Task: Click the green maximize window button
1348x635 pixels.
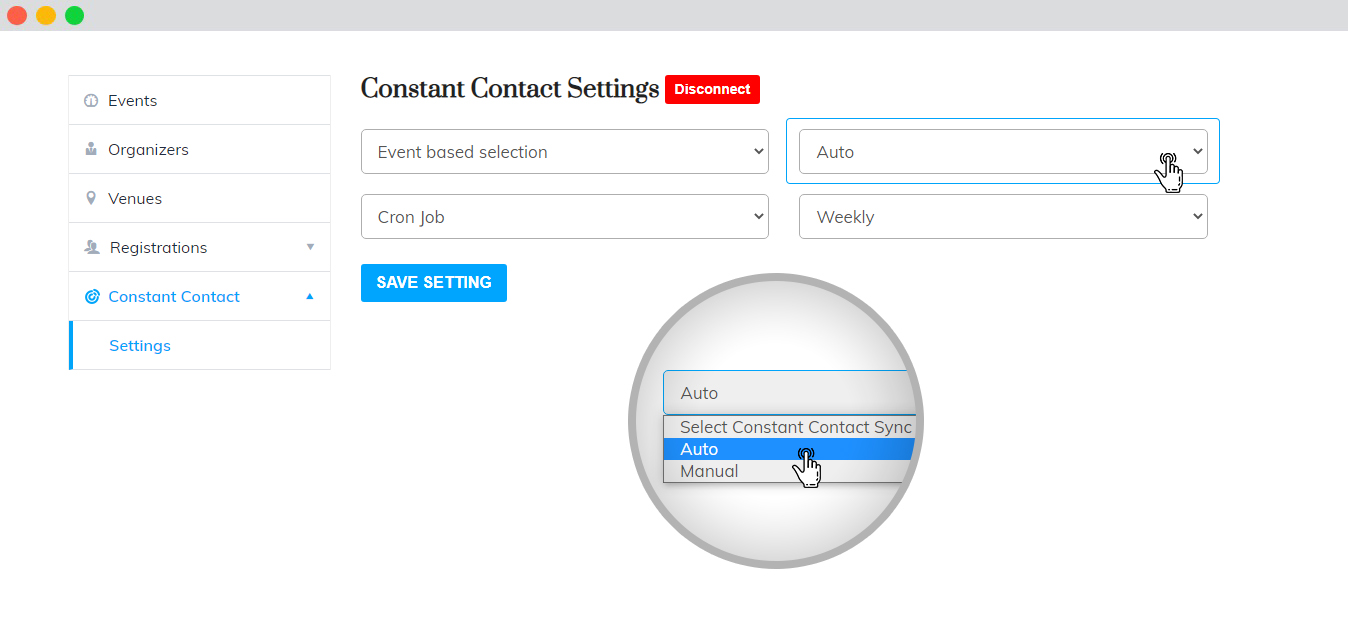Action: click(x=75, y=15)
